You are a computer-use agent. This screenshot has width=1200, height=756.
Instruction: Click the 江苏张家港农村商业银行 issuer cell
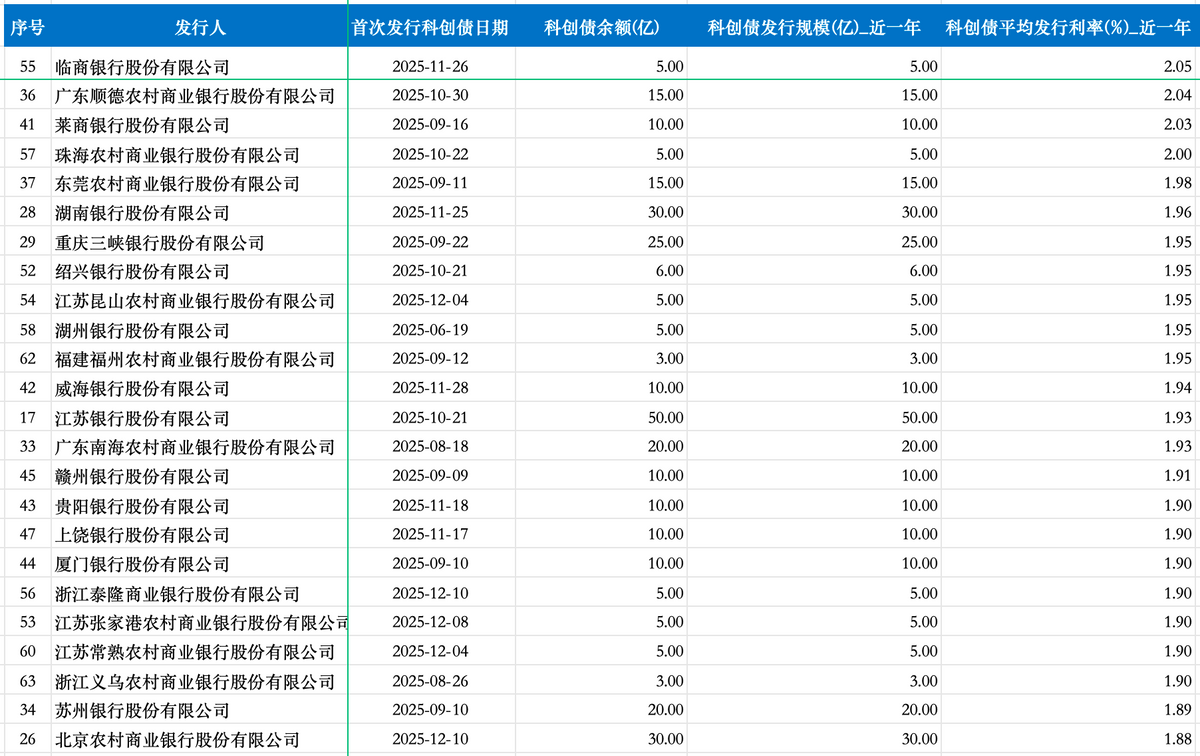pos(199,623)
